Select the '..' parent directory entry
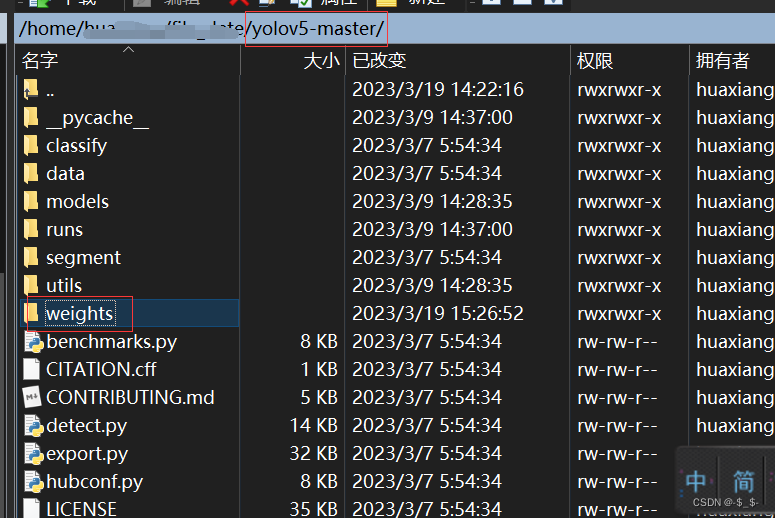The height and width of the screenshot is (518, 775). click(50, 90)
